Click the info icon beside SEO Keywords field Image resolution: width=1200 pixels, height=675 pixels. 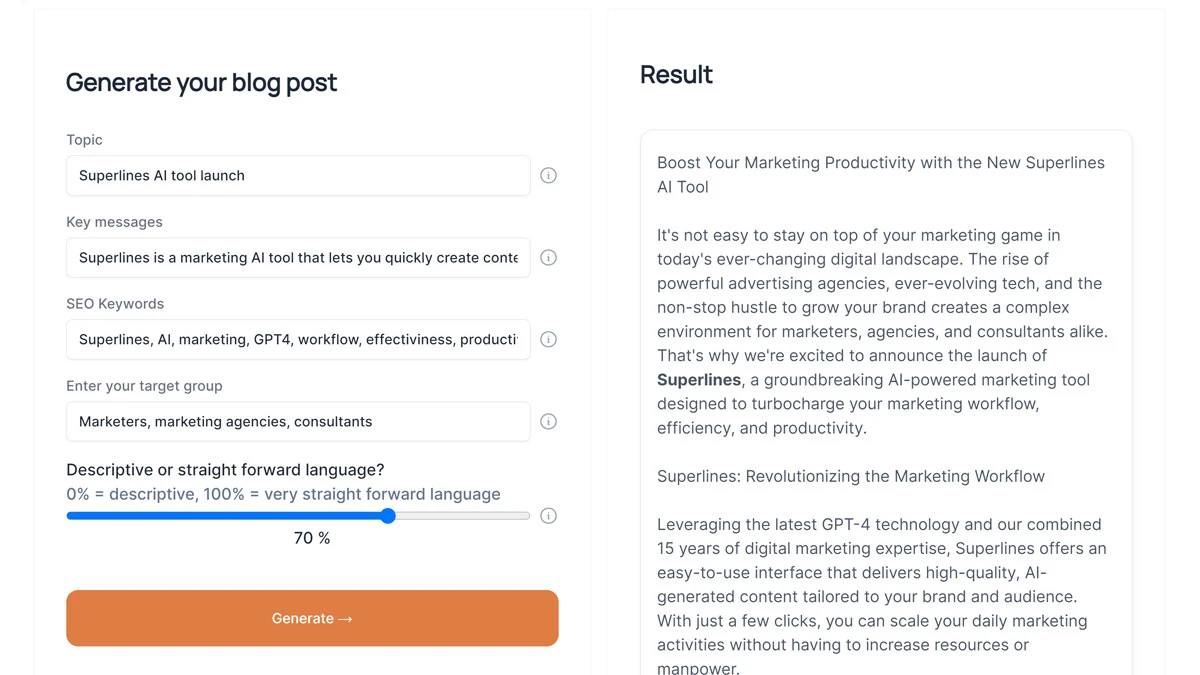click(548, 339)
